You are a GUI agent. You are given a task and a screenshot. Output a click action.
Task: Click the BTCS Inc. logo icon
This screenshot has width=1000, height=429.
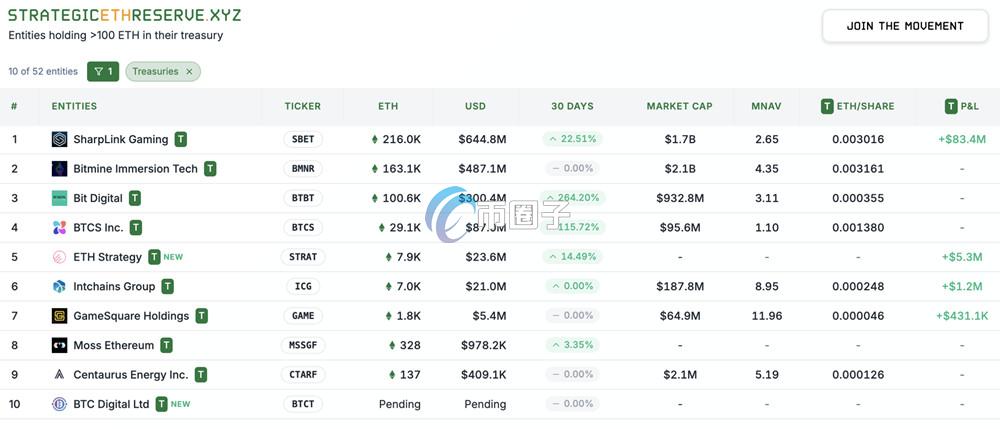tap(59, 228)
